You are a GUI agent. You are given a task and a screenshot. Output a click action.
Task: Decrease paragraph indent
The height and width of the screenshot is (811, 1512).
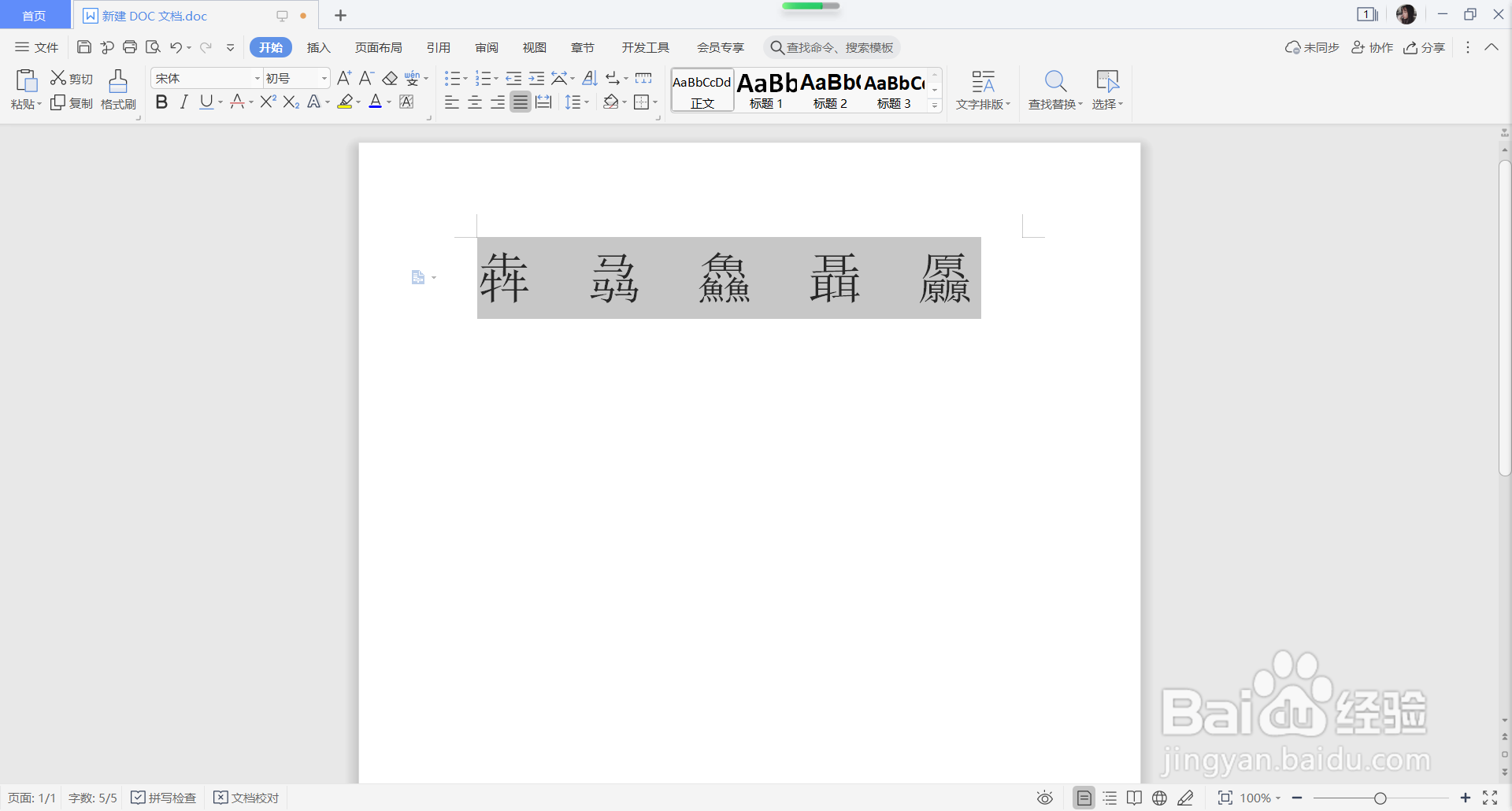513,78
